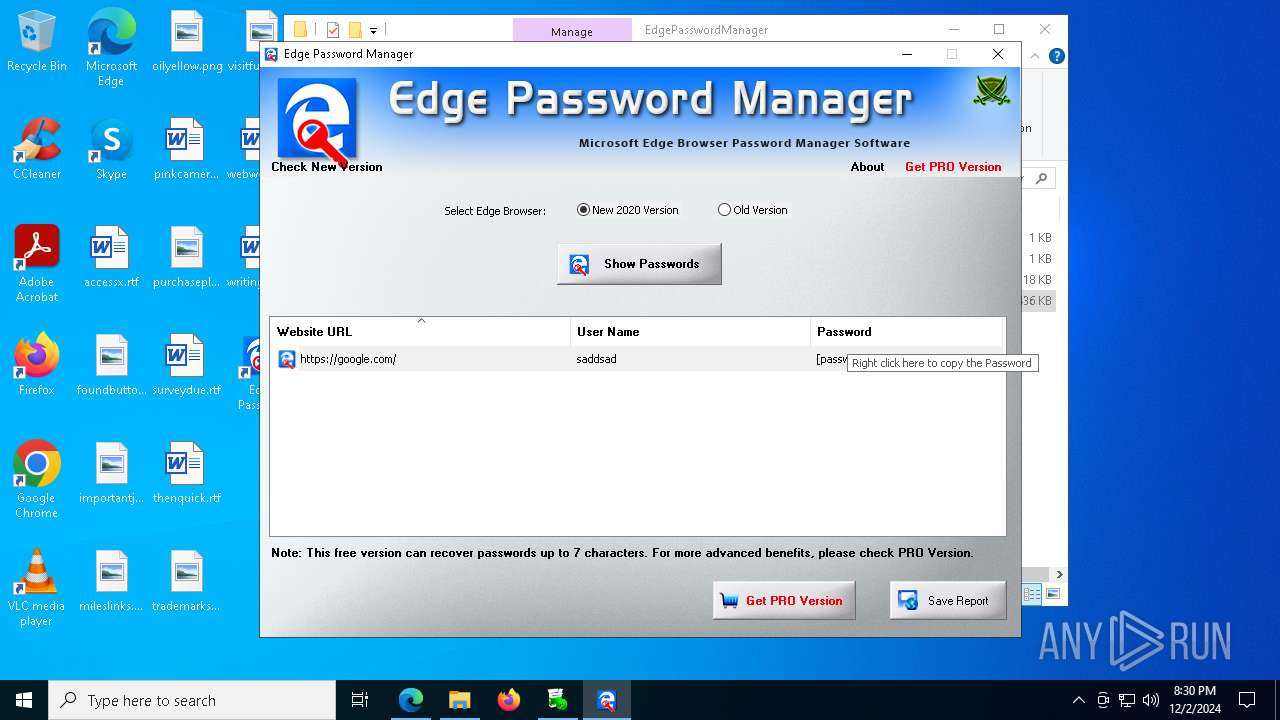
Task: Open File Explorer from the taskbar
Action: tap(459, 700)
